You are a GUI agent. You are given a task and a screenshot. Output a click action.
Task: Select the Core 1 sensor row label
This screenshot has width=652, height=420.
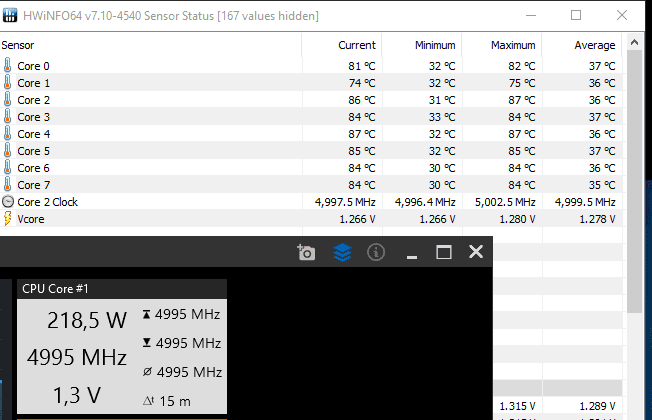33,83
